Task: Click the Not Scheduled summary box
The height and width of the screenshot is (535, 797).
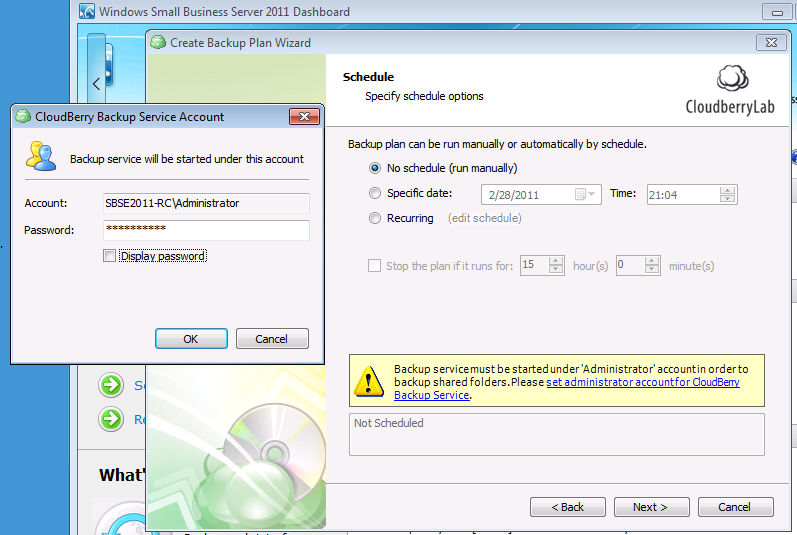Action: point(557,434)
